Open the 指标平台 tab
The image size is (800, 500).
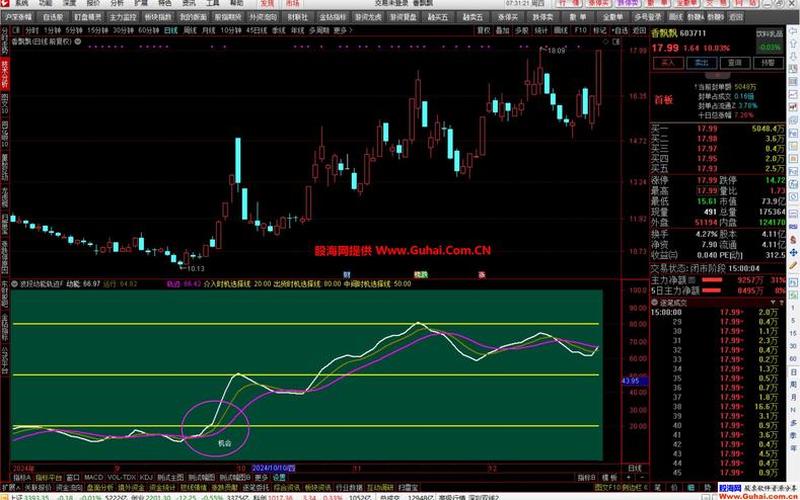49,478
